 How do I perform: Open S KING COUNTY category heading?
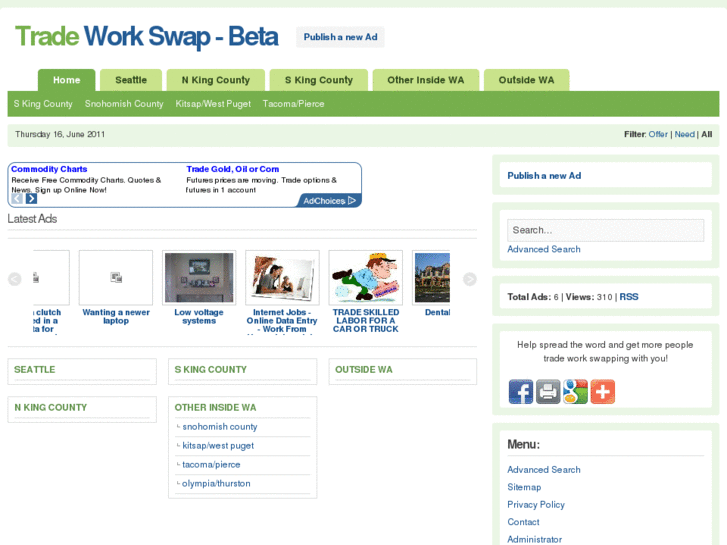click(x=210, y=370)
